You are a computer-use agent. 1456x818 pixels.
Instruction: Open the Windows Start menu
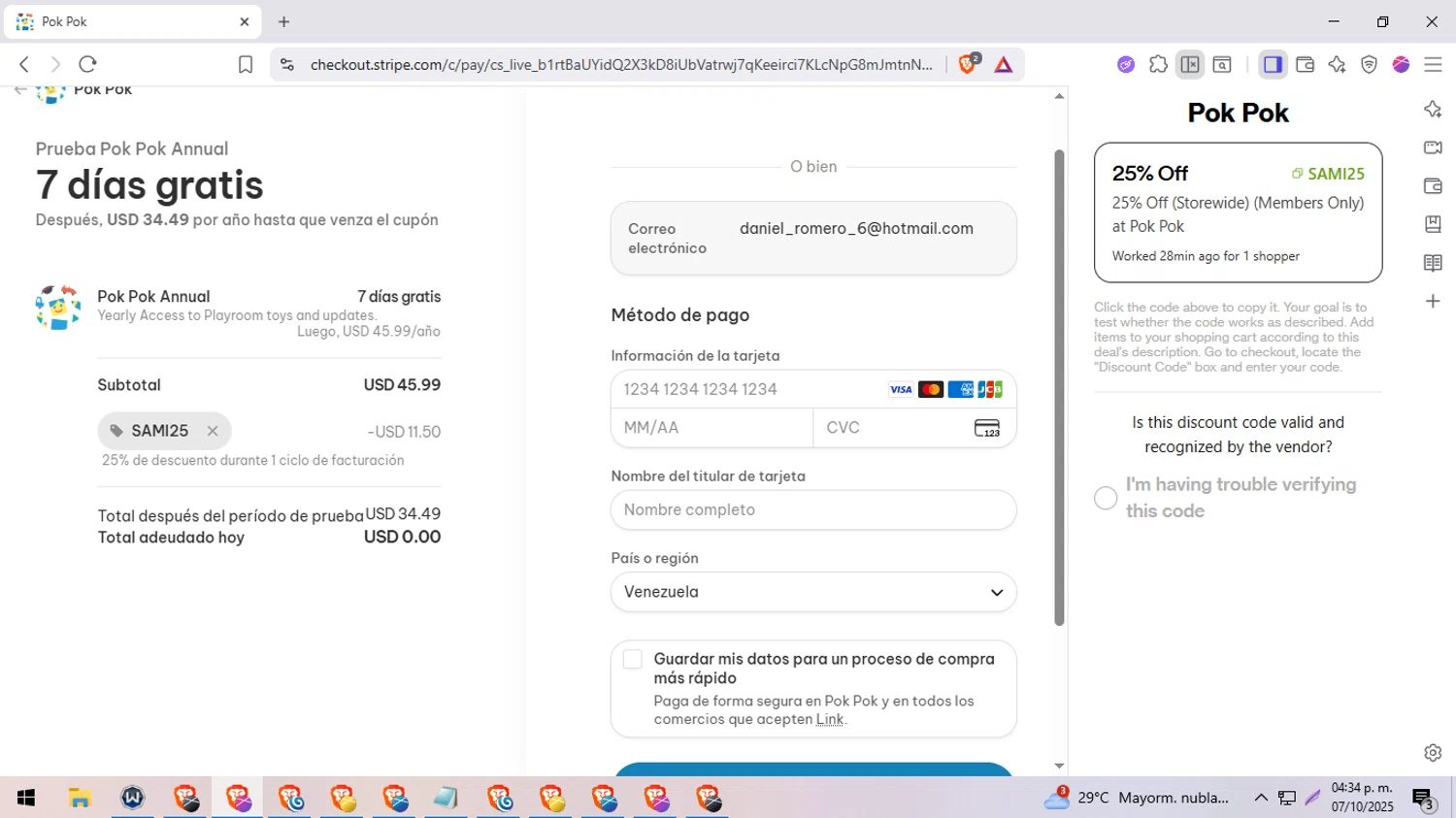[26, 798]
